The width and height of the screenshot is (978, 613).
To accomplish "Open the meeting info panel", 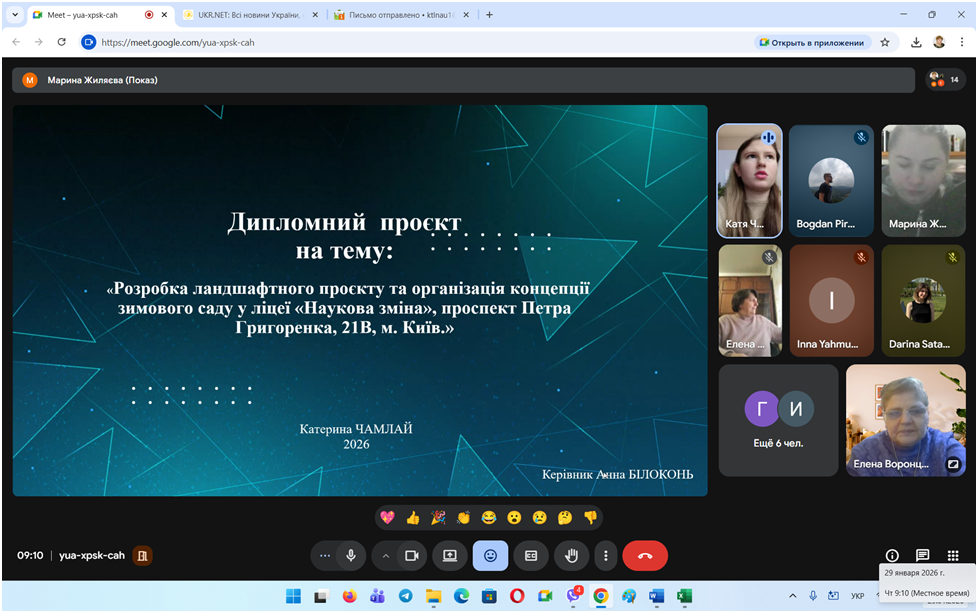I will [x=892, y=555].
